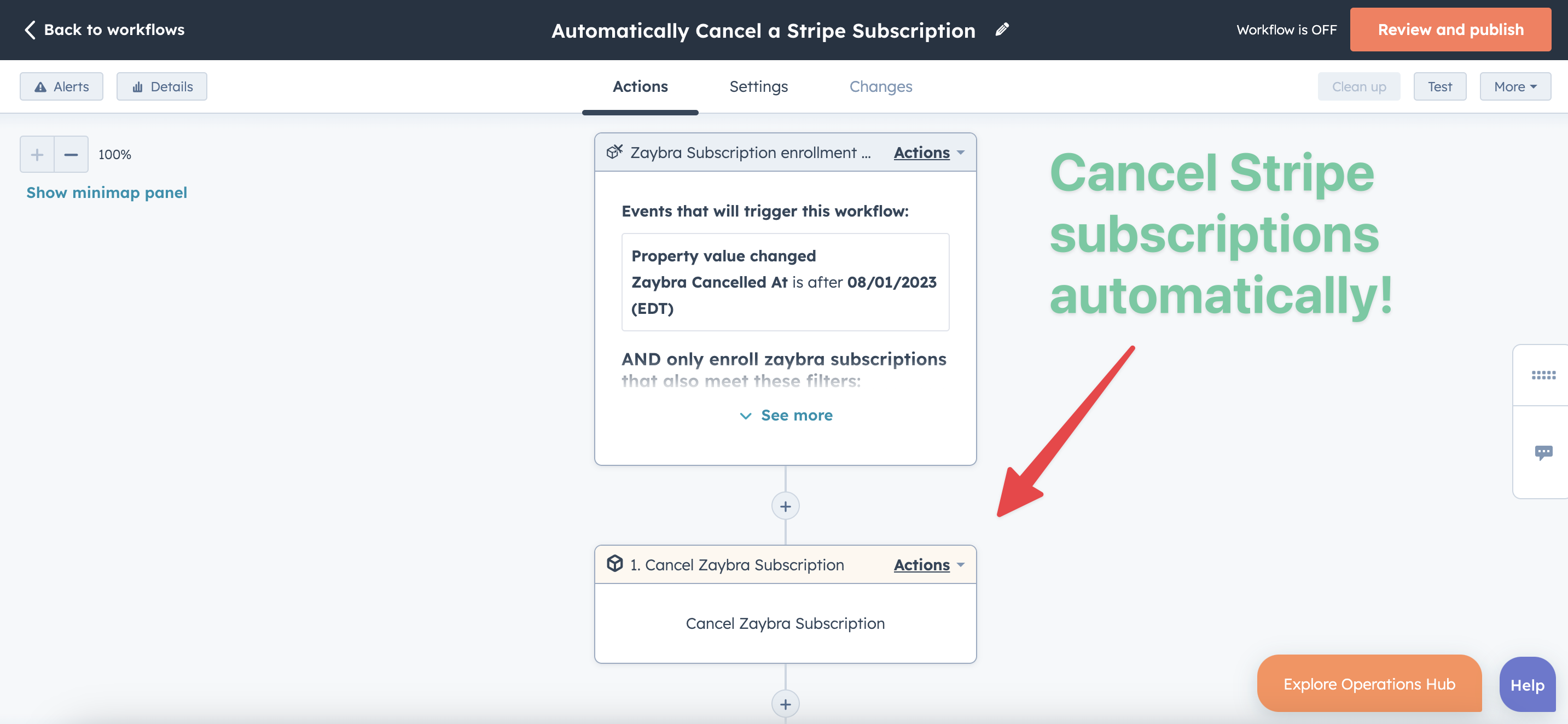Image resolution: width=1568 pixels, height=724 pixels.
Task: Switch to the Changes tab
Action: (x=881, y=86)
